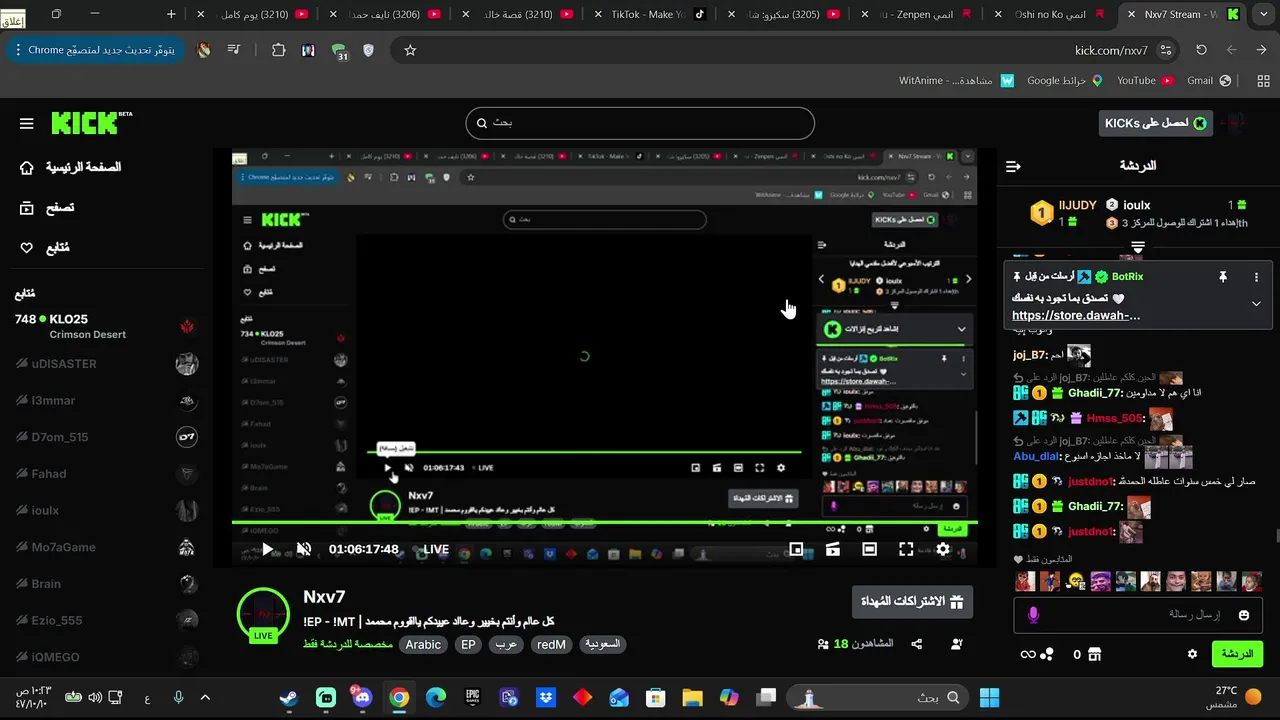Screen dimensions: 1280x720
Task: Select the السعودية tag
Action: (x=603, y=645)
